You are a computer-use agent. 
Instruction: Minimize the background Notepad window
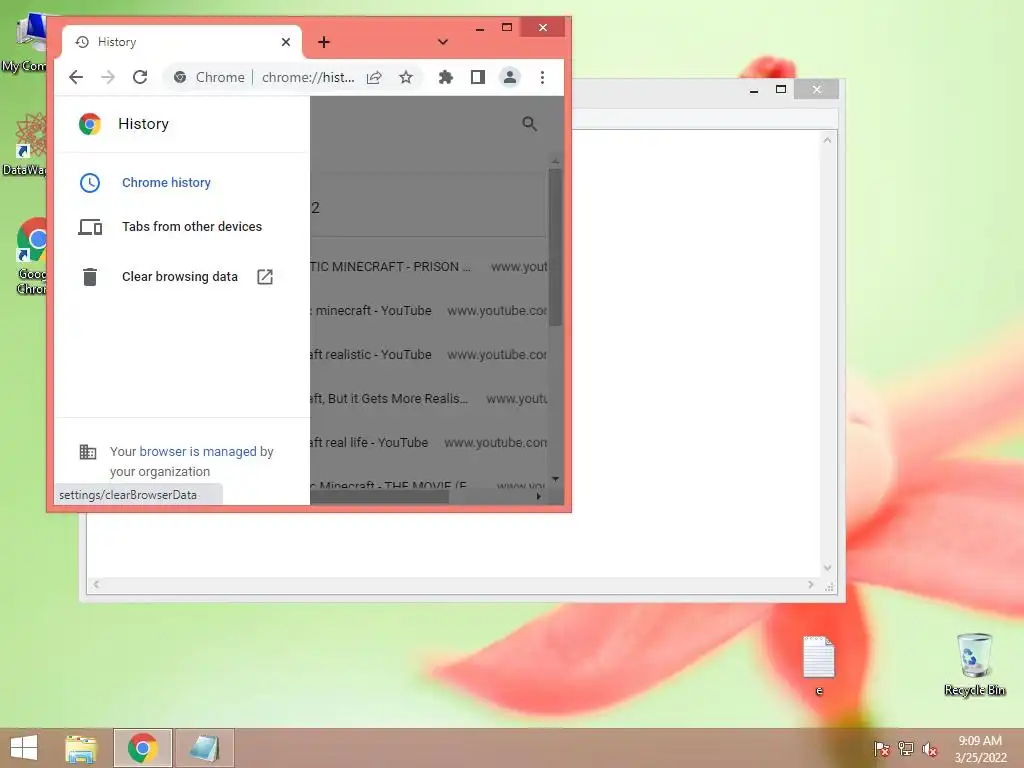point(754,90)
